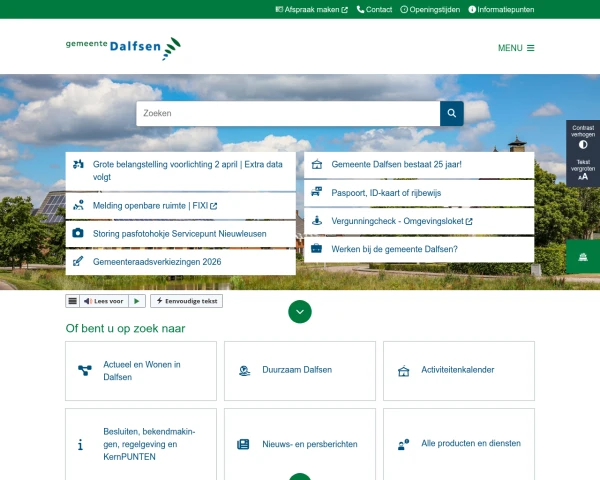
Task: Open Gemeenteraadsverkiezingen 2026 link
Action: [181, 262]
